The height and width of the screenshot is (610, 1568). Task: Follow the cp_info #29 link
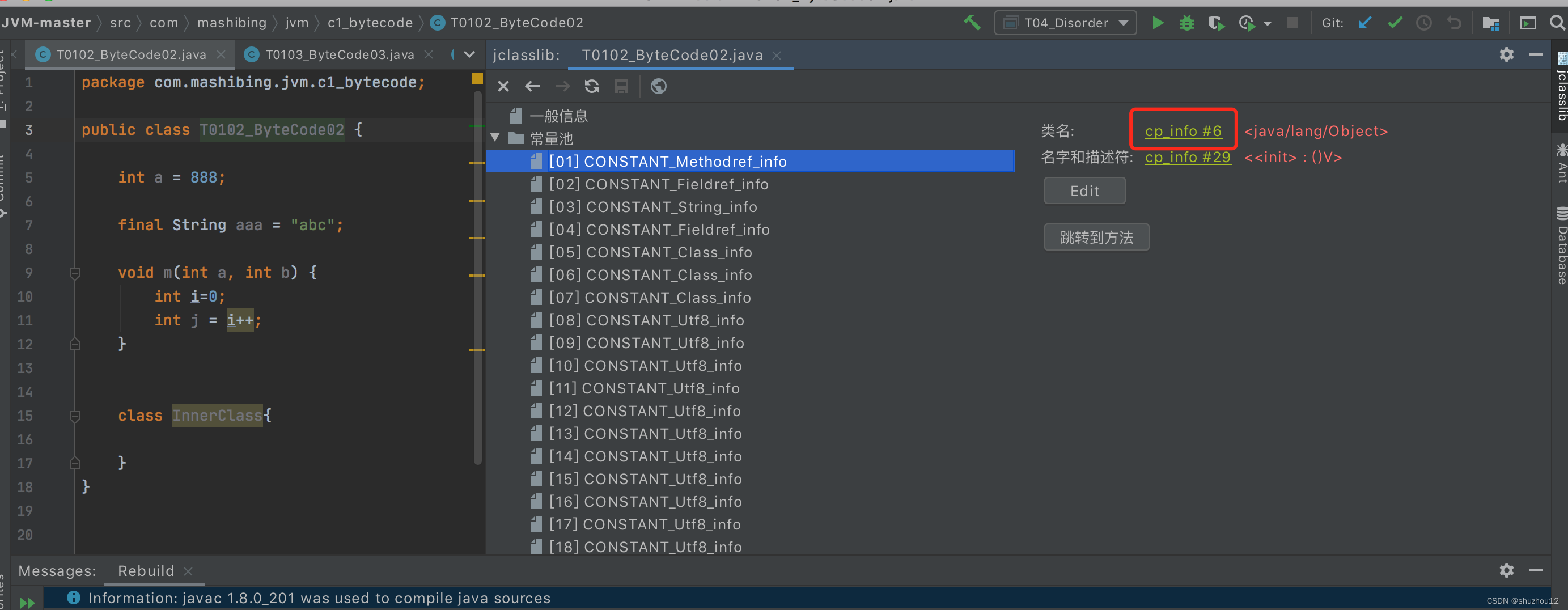(1187, 157)
